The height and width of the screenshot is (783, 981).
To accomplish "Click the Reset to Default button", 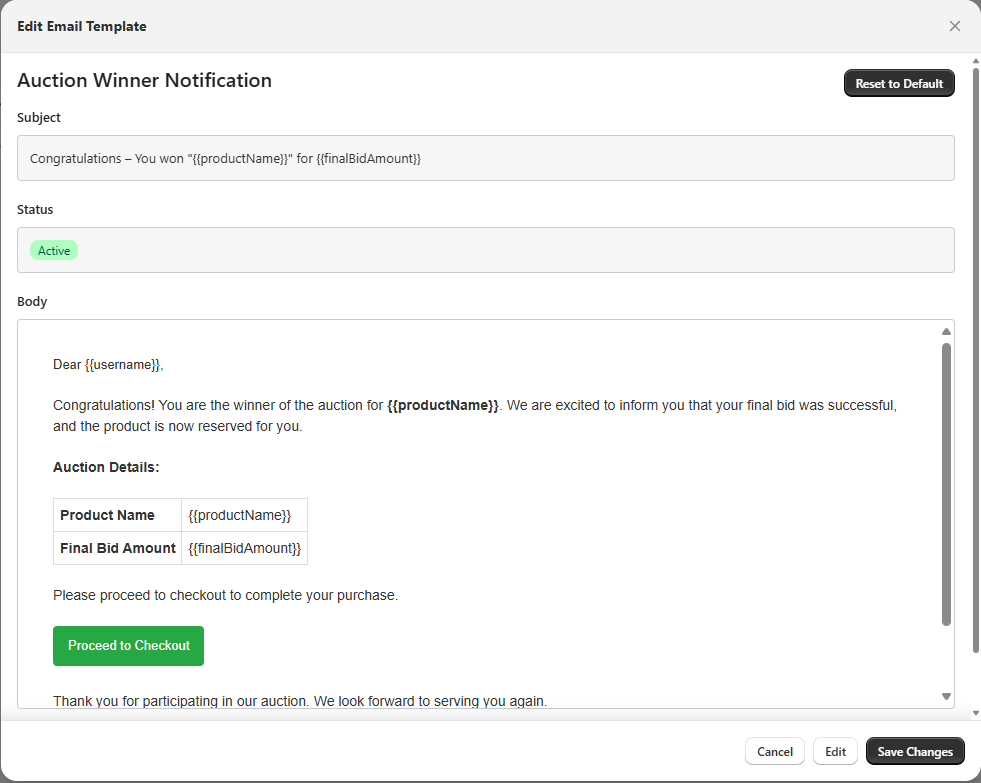I will [899, 84].
